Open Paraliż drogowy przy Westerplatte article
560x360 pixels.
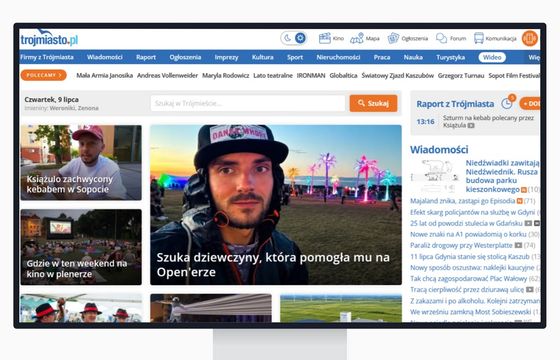[x=461, y=245]
